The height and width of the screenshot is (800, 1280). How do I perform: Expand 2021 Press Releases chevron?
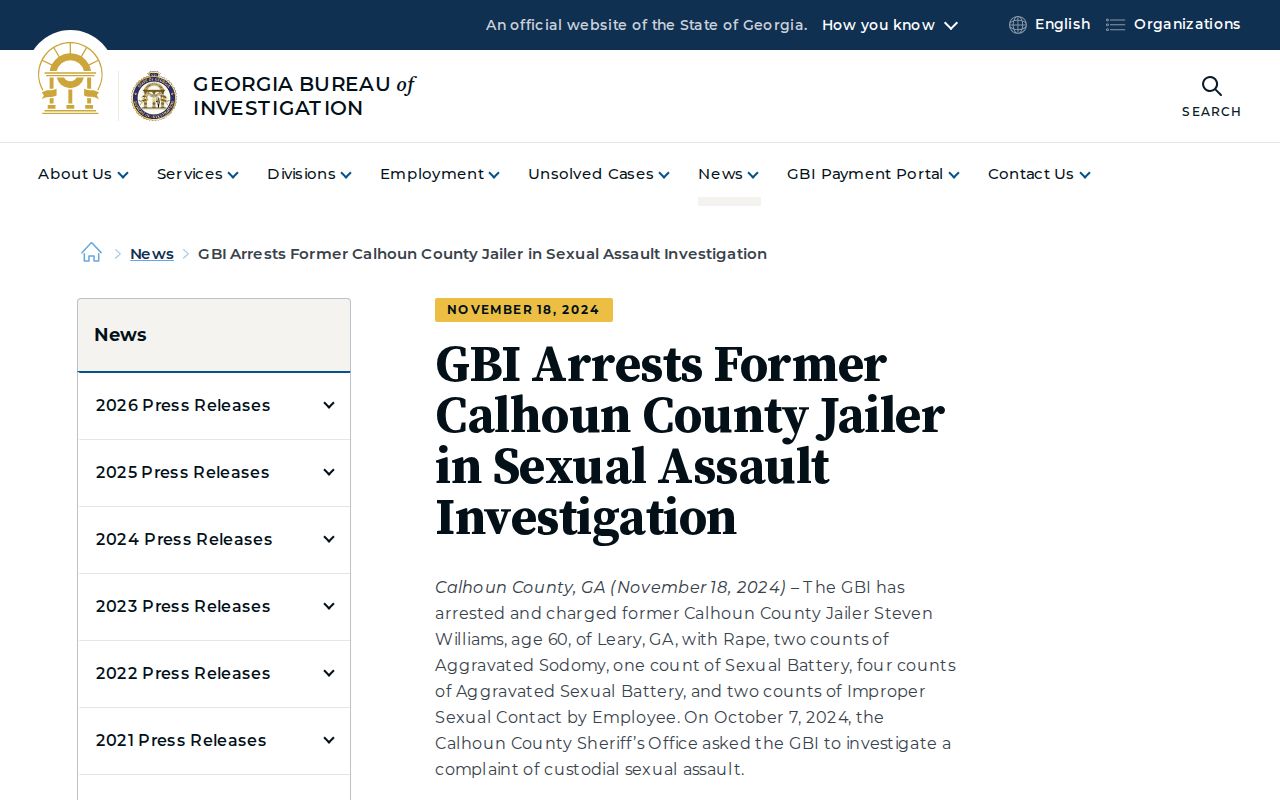pyautogui.click(x=328, y=740)
